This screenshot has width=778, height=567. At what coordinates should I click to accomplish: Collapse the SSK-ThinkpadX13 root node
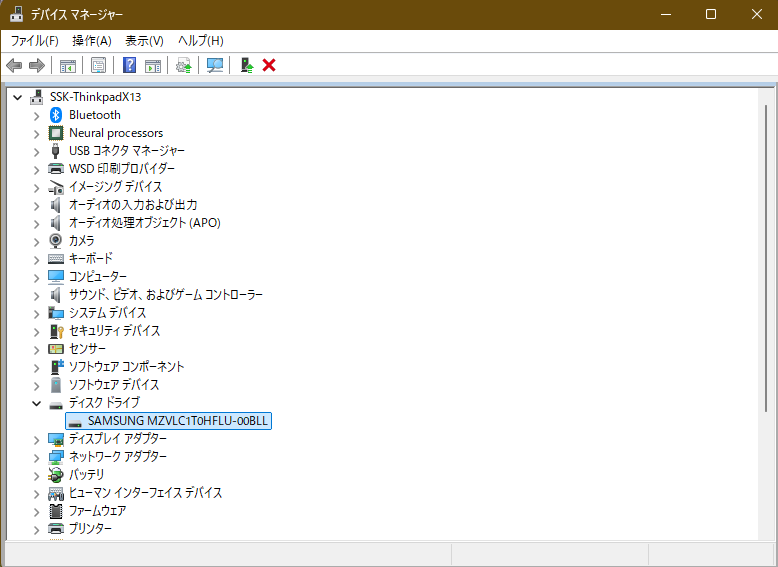coord(18,97)
